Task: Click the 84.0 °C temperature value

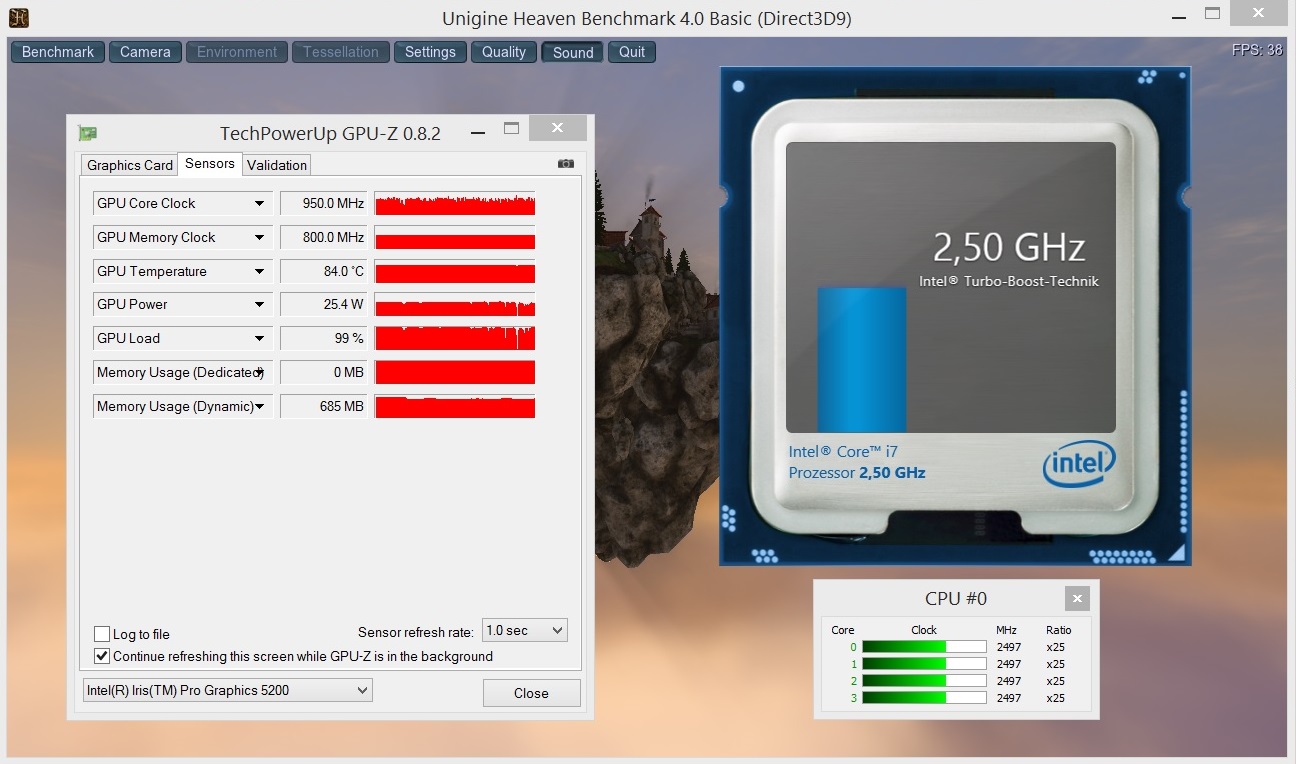Action: 323,271
